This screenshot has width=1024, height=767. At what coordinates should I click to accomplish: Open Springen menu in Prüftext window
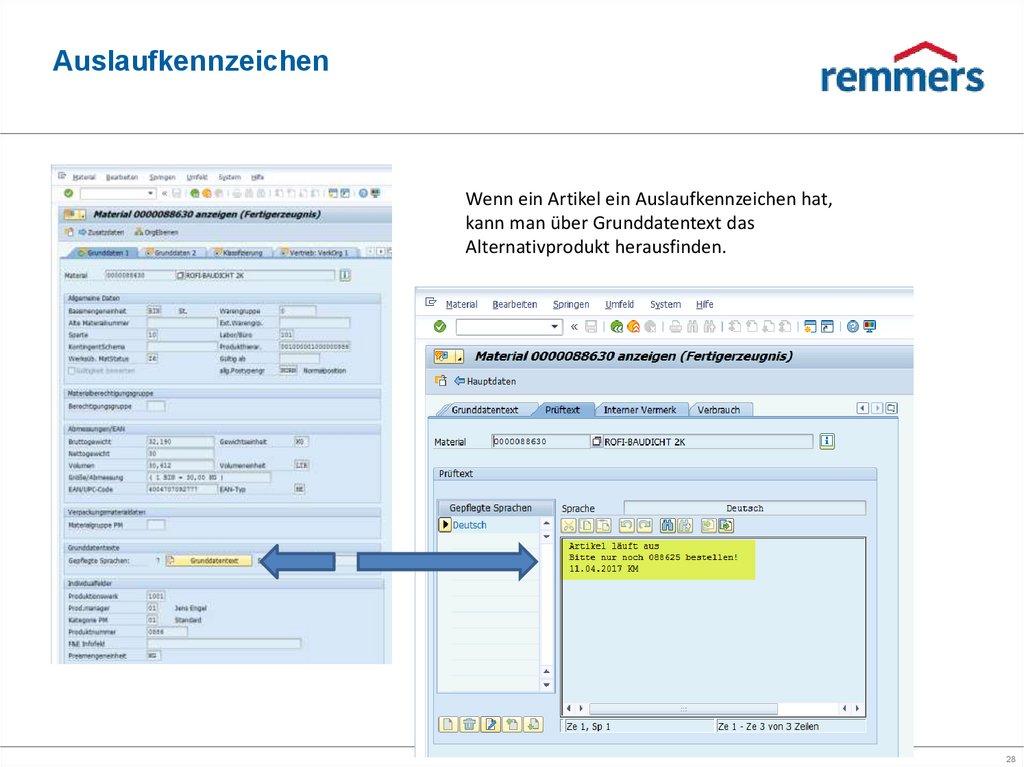[x=571, y=304]
